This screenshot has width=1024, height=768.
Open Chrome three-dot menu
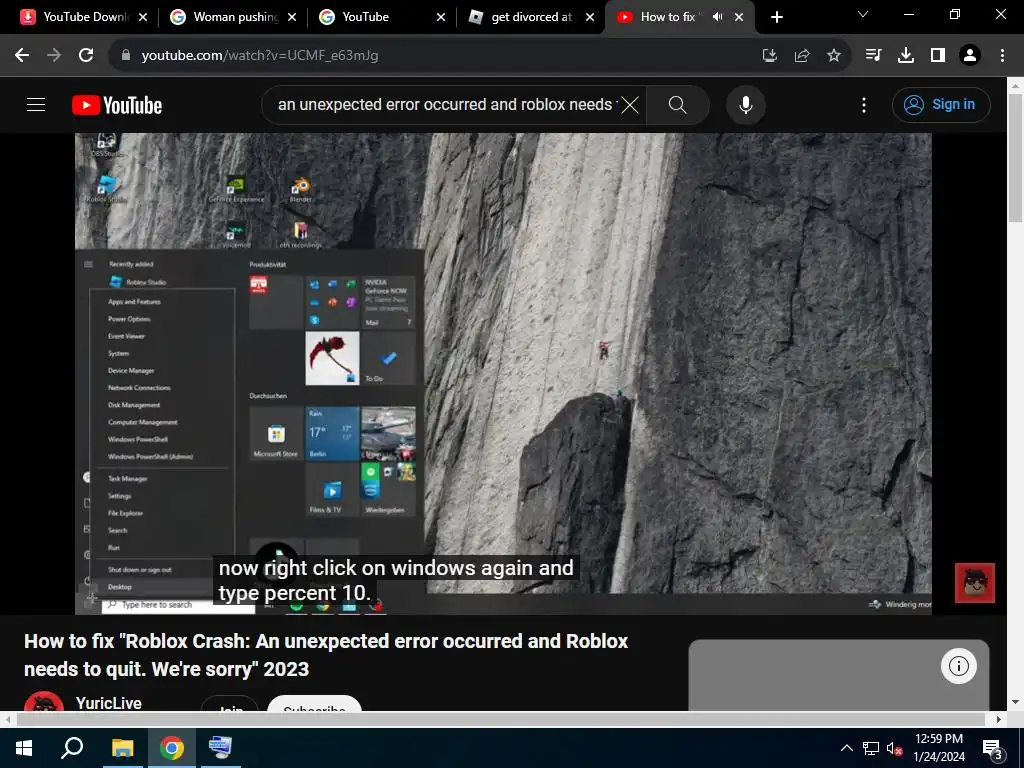[1002, 56]
